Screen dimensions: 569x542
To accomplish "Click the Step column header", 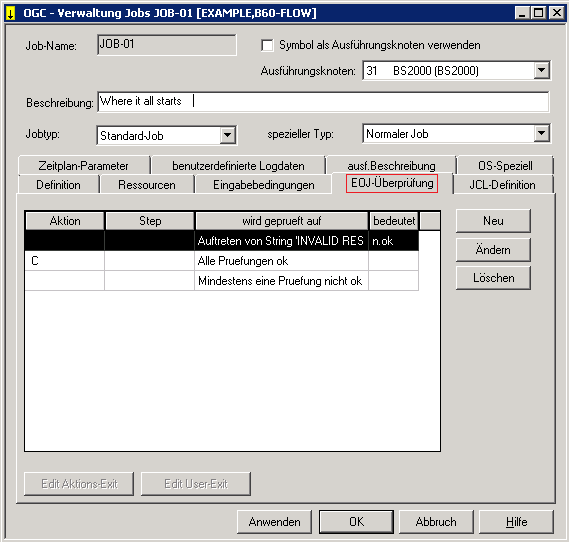I will pyautogui.click(x=150, y=221).
